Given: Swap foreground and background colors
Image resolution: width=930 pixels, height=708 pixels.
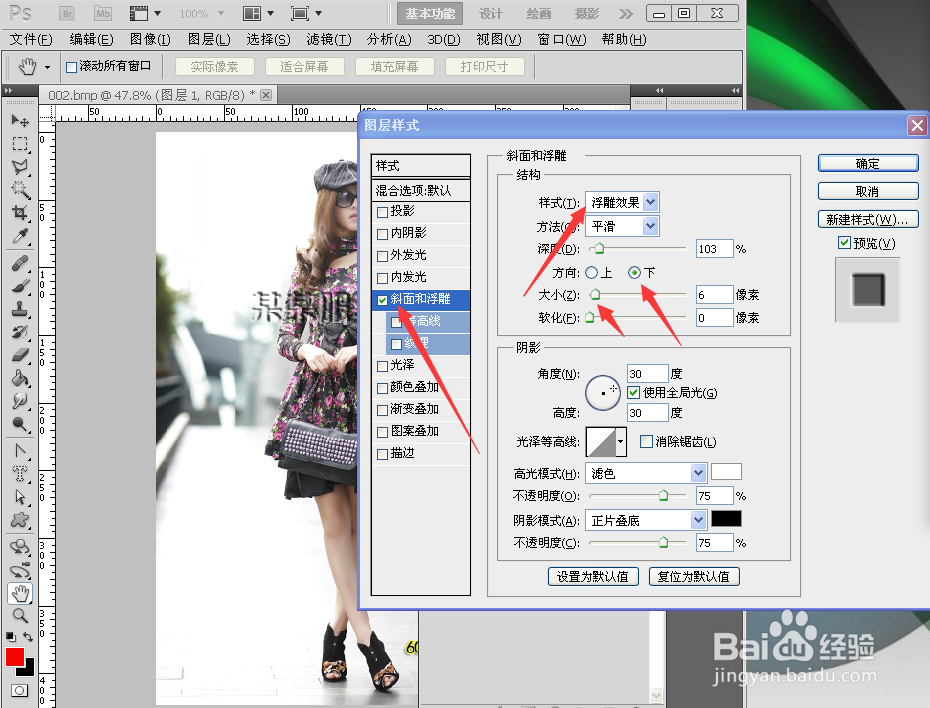Looking at the screenshot, I should pyautogui.click(x=28, y=637).
